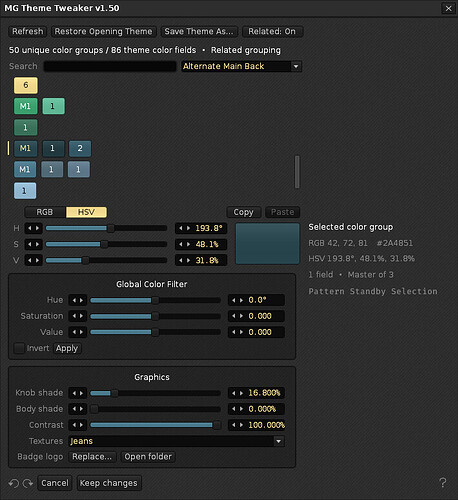Switch color mode to RGB
458x500 pixels.
pos(45,212)
